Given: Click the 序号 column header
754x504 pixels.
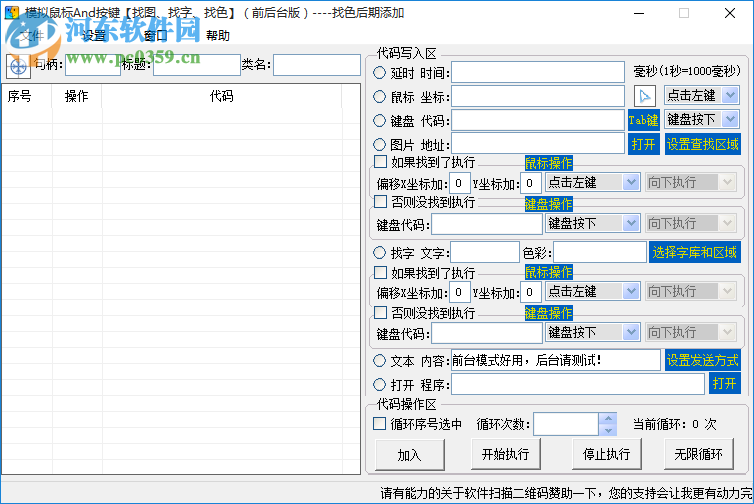Looking at the screenshot, I should 26,96.
